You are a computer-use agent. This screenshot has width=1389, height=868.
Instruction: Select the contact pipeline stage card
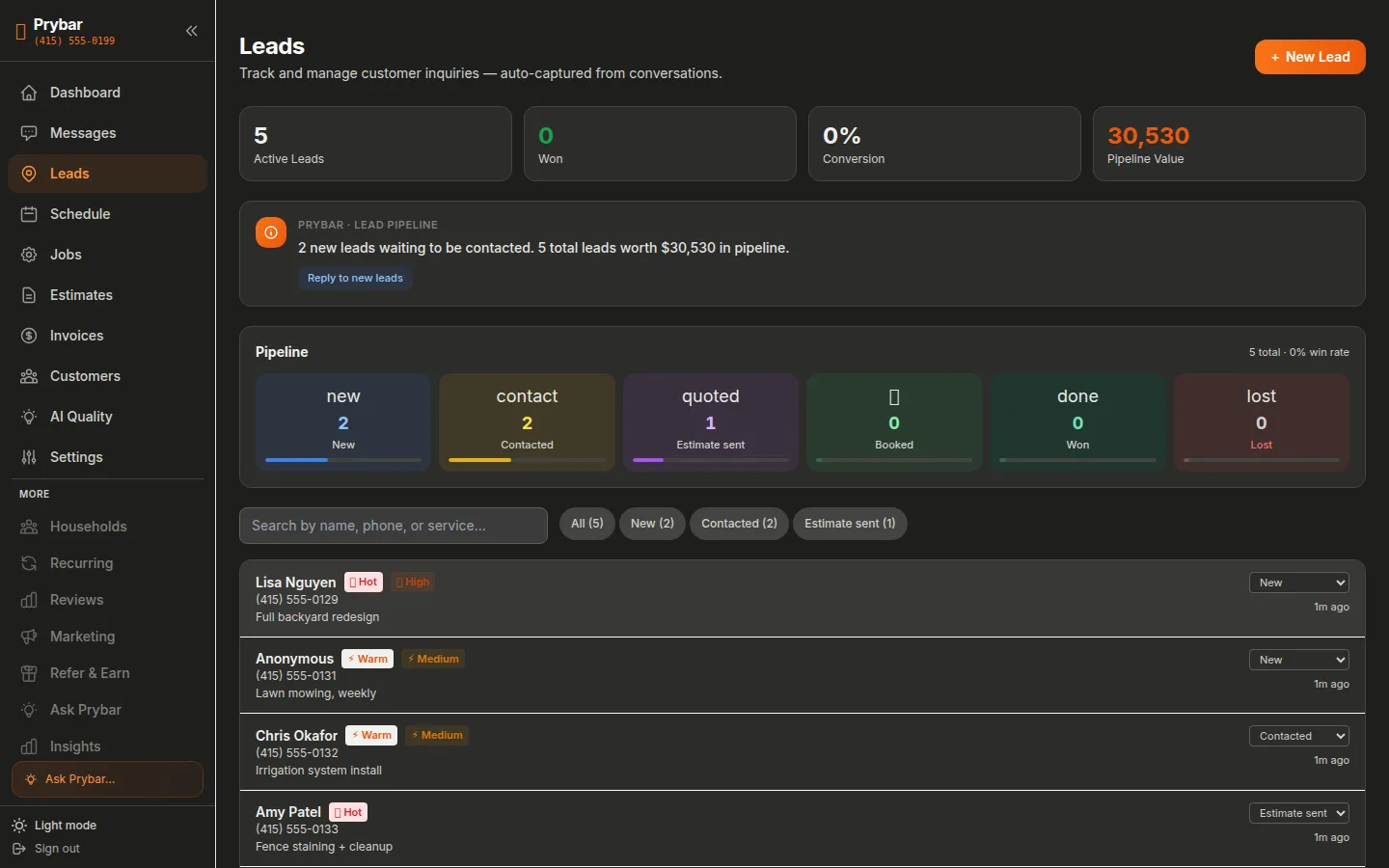click(x=527, y=422)
